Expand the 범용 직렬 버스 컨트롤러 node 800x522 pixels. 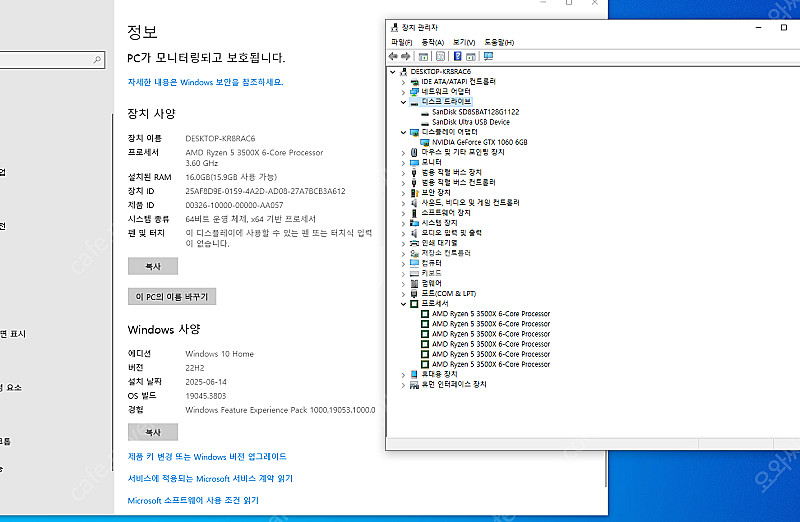click(403, 183)
